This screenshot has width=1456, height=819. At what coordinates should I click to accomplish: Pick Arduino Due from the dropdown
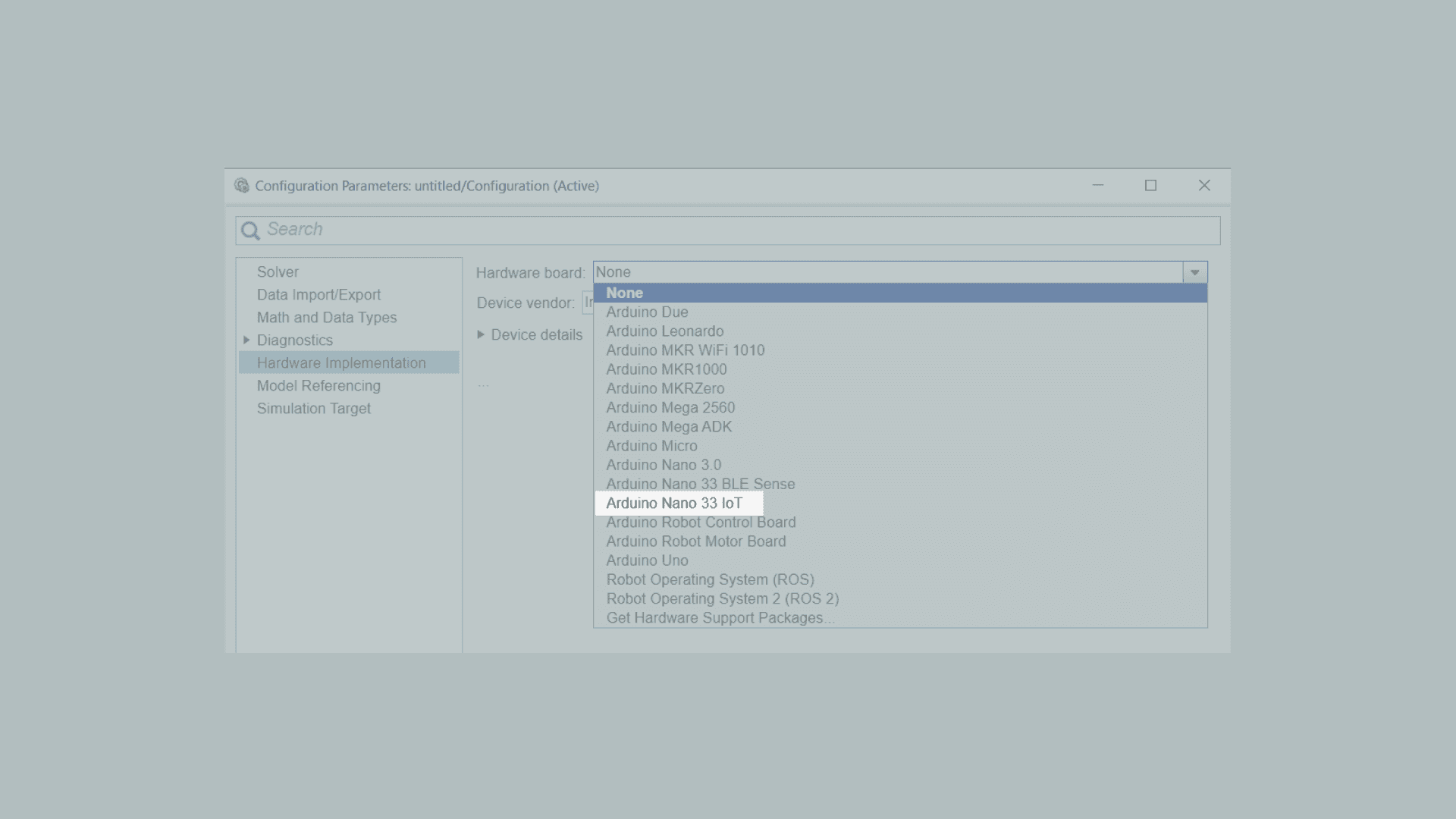pos(647,312)
